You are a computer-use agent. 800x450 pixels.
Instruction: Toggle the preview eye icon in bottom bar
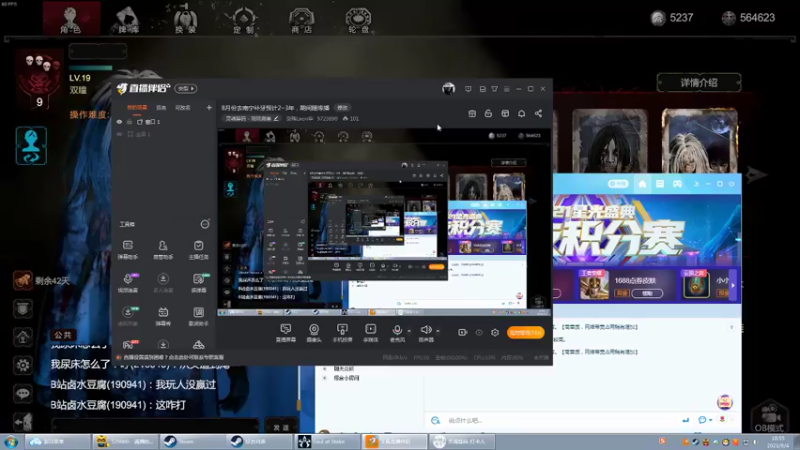coord(479,333)
